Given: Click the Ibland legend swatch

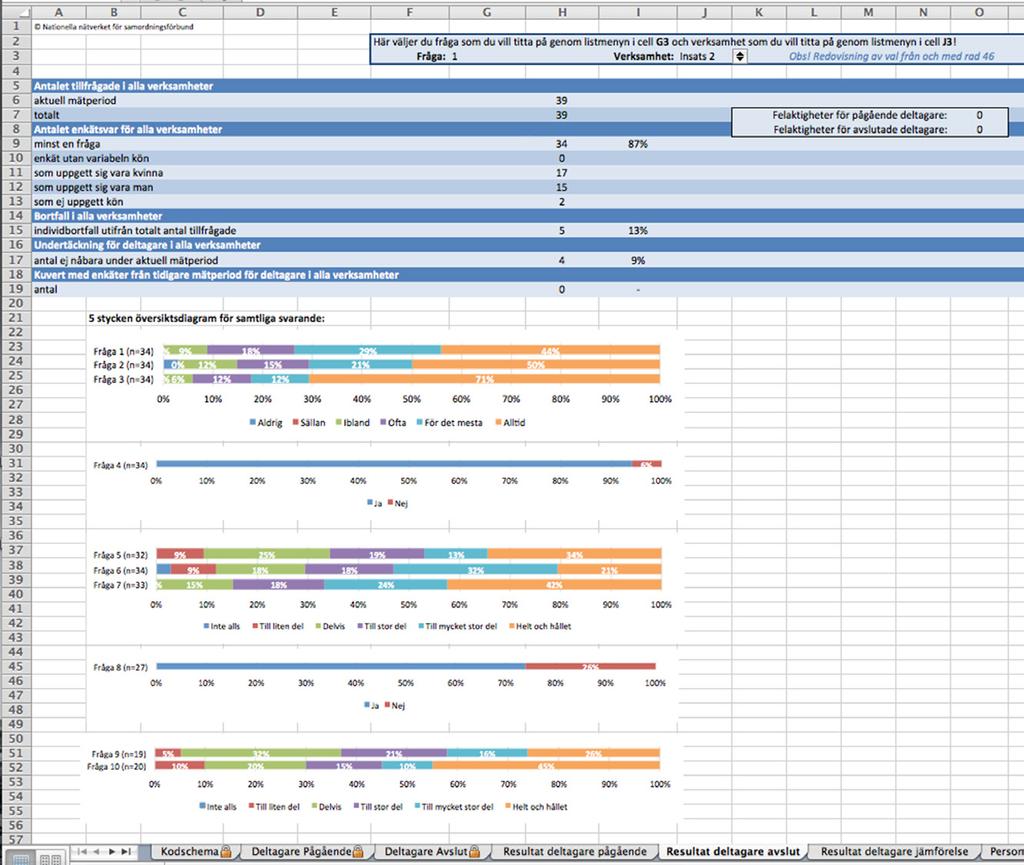Looking at the screenshot, I should tap(339, 423).
